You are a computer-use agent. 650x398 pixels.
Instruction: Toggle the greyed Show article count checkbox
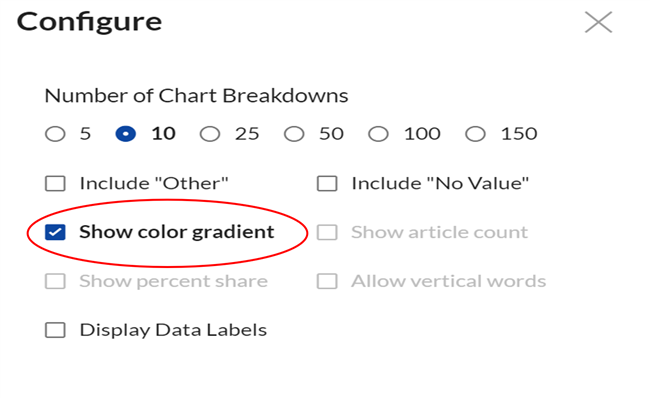[327, 232]
